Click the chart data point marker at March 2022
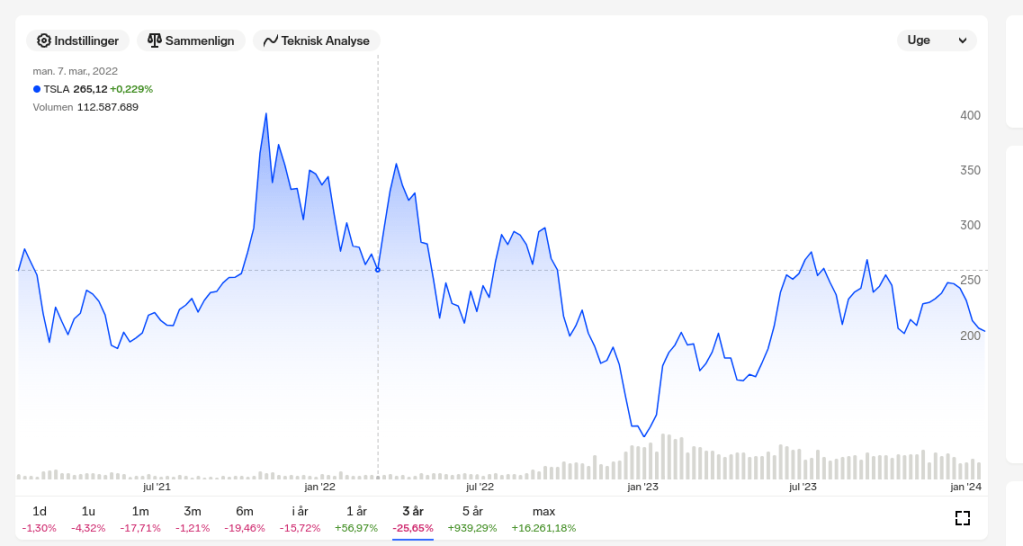The width and height of the screenshot is (1023, 546). point(377,270)
